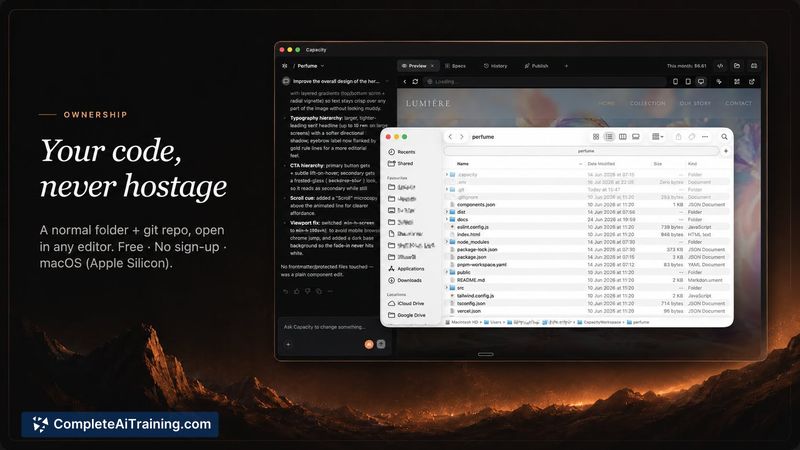This screenshot has height=450, width=800.
Task: Click the LUMIÈRE logo in preview
Action: click(x=428, y=103)
